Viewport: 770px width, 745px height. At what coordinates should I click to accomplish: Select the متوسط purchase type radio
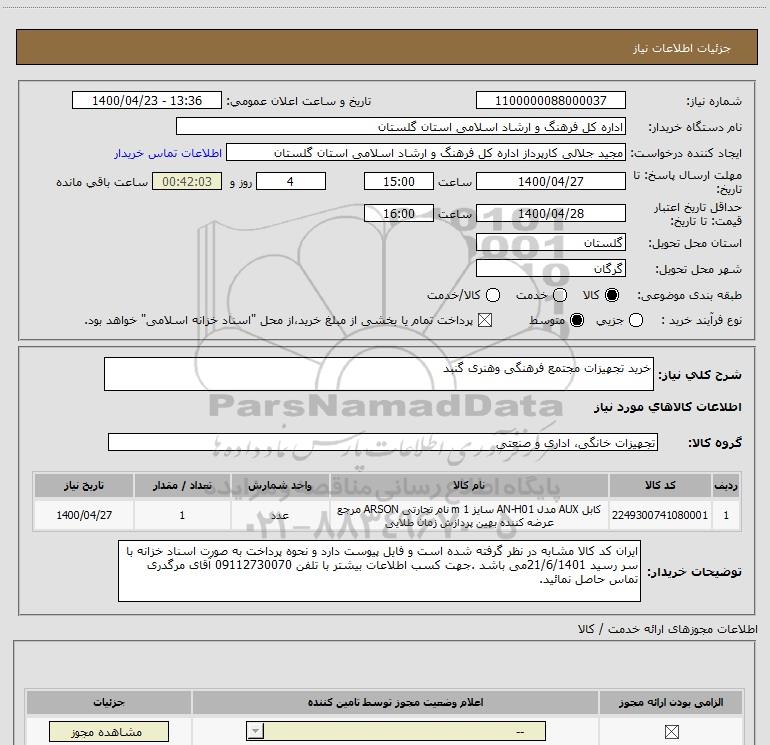tap(577, 320)
